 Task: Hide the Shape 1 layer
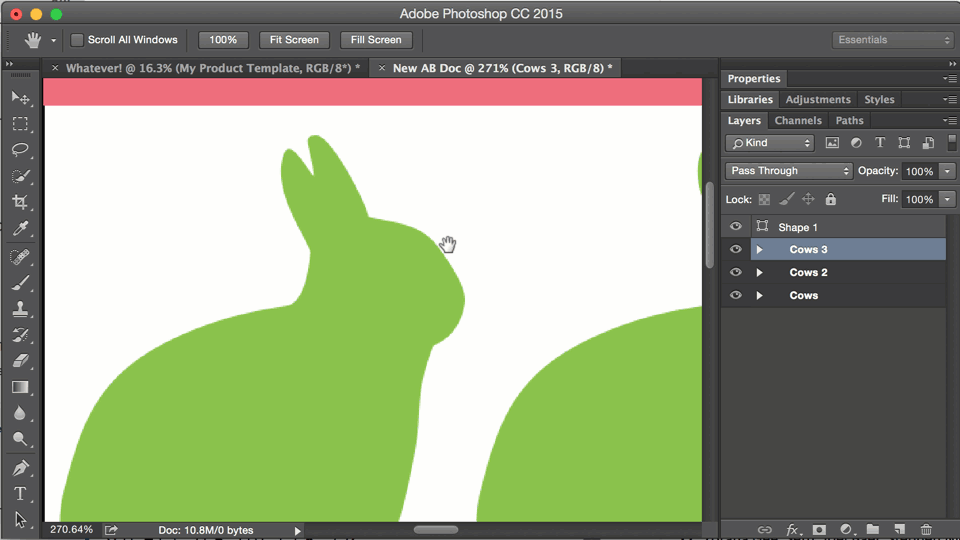pyautogui.click(x=736, y=227)
